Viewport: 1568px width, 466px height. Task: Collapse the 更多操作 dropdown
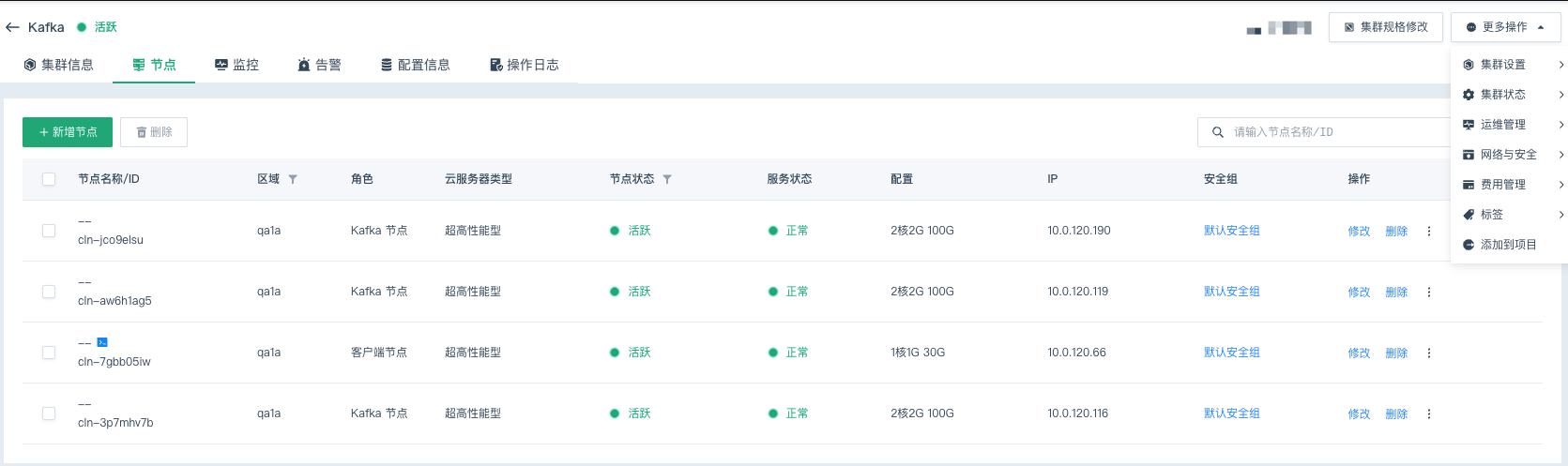coord(1505,27)
